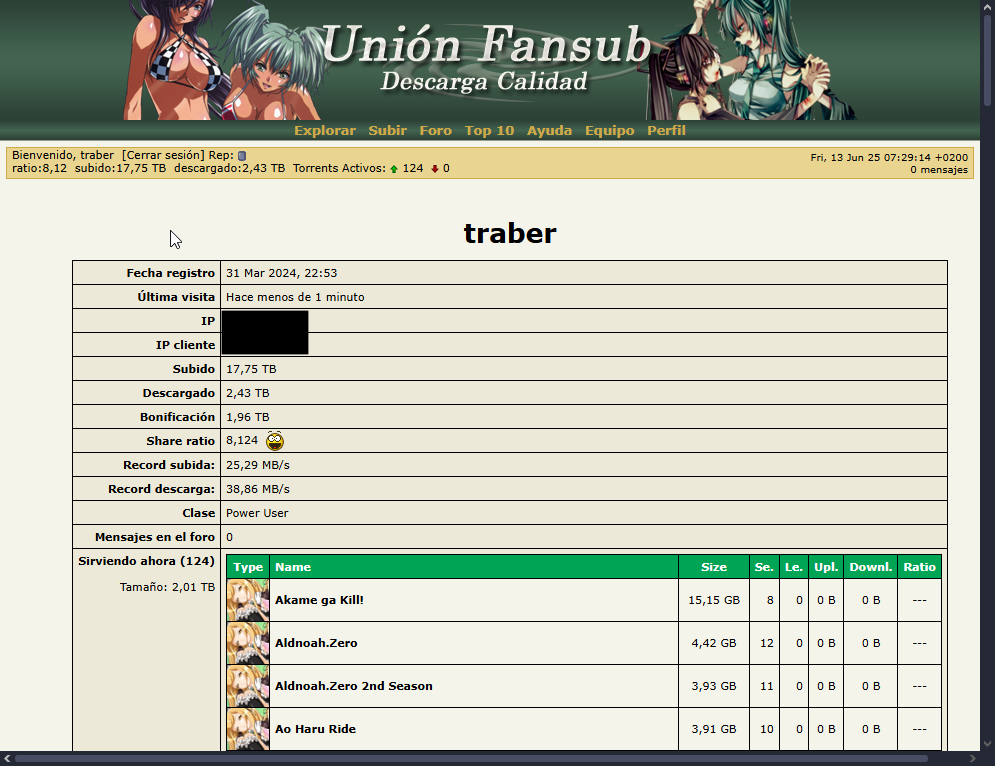Viewport: 995px width, 766px height.
Task: Click the green upload arrow icon
Action: pos(394,169)
